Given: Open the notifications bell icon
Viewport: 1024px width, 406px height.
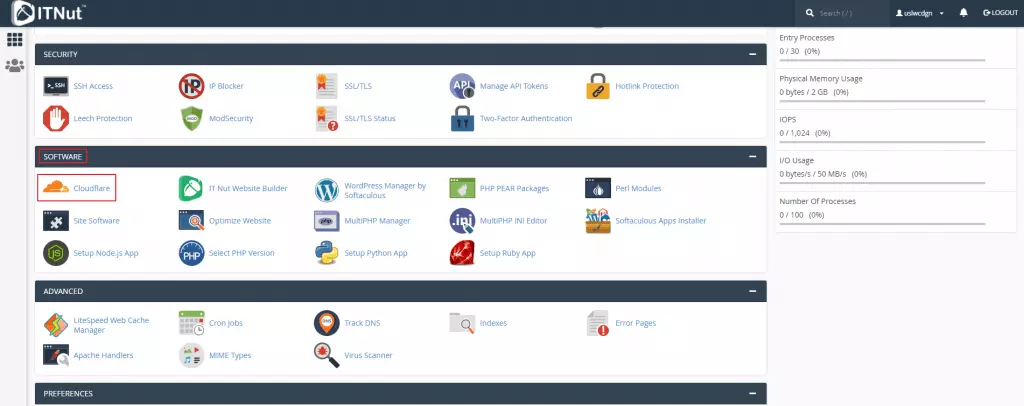Looking at the screenshot, I should pyautogui.click(x=963, y=13).
